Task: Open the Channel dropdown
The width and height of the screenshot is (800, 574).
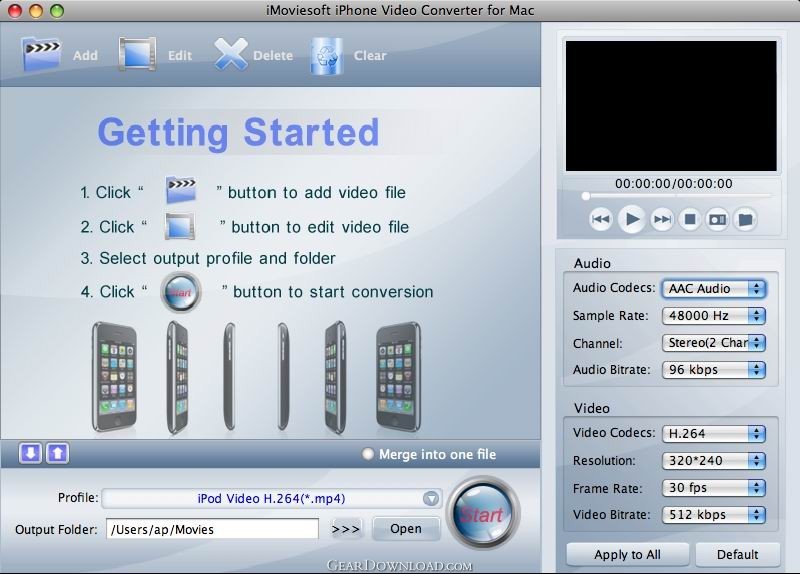Action: 714,342
